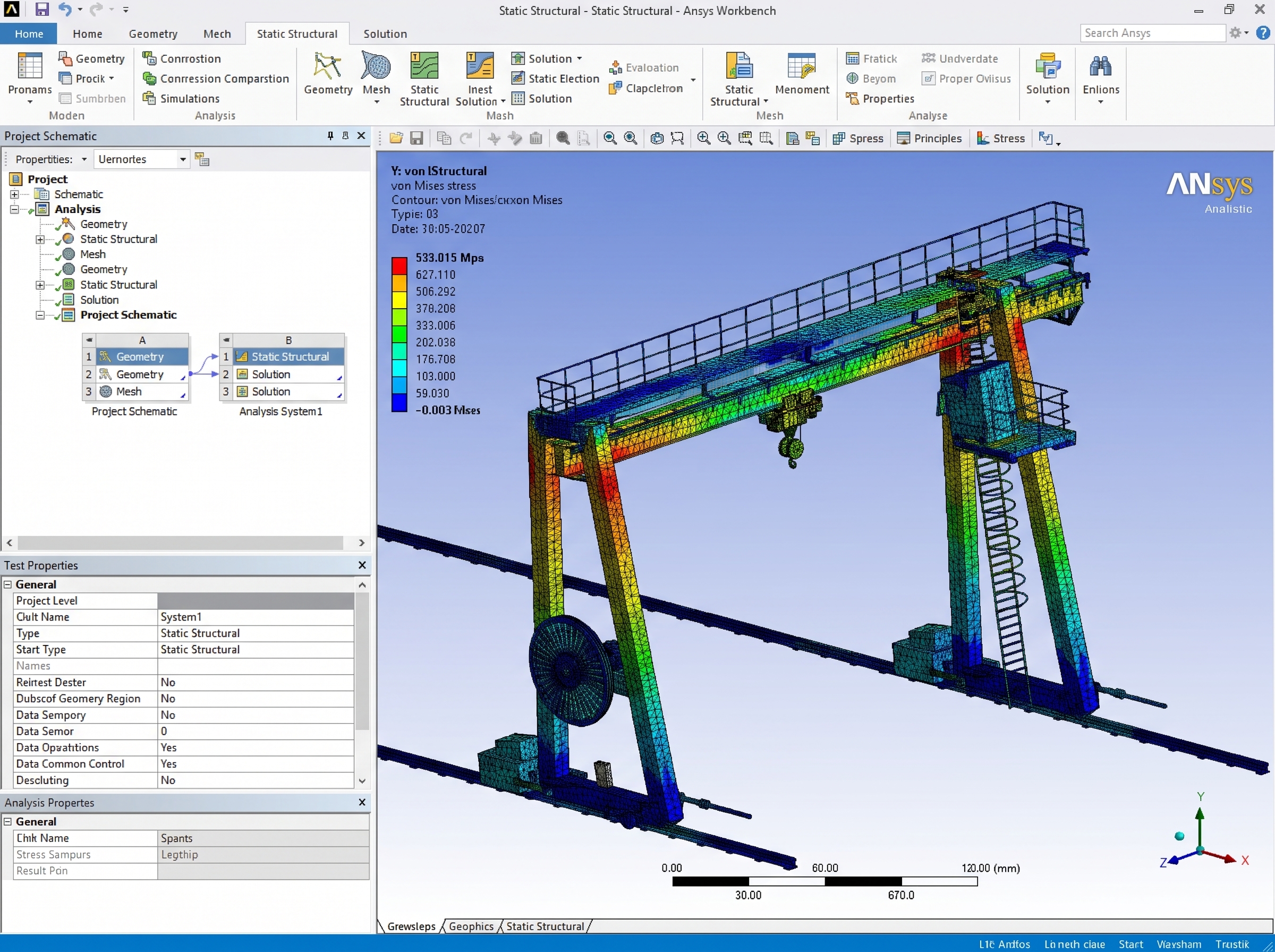This screenshot has height=952, width=1275.
Task: Toggle the Principles view button
Action: point(929,138)
